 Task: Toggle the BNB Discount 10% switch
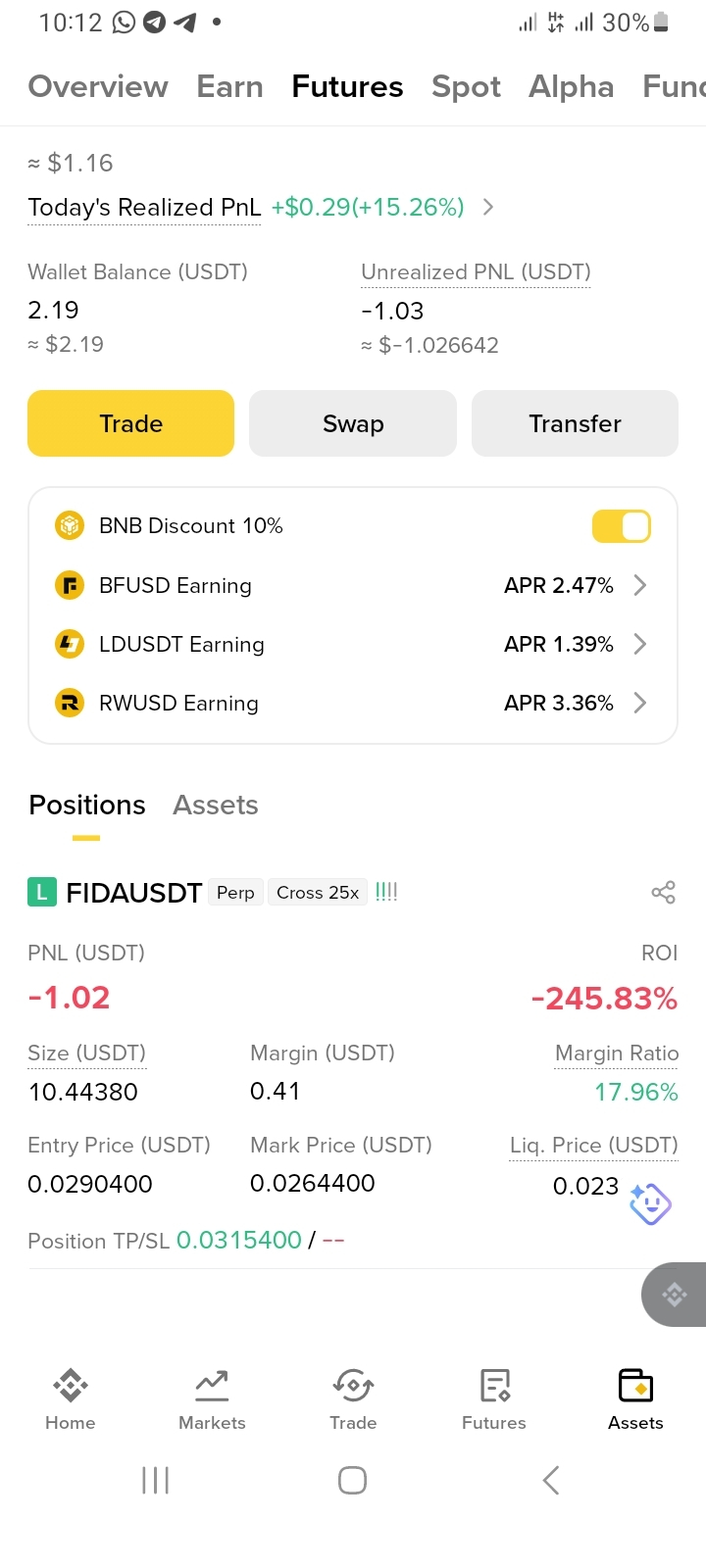[x=622, y=526]
